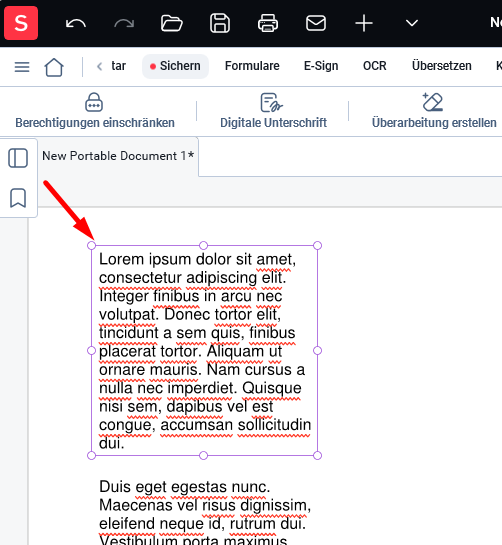Switch to the E-Sign tab

coord(321,66)
